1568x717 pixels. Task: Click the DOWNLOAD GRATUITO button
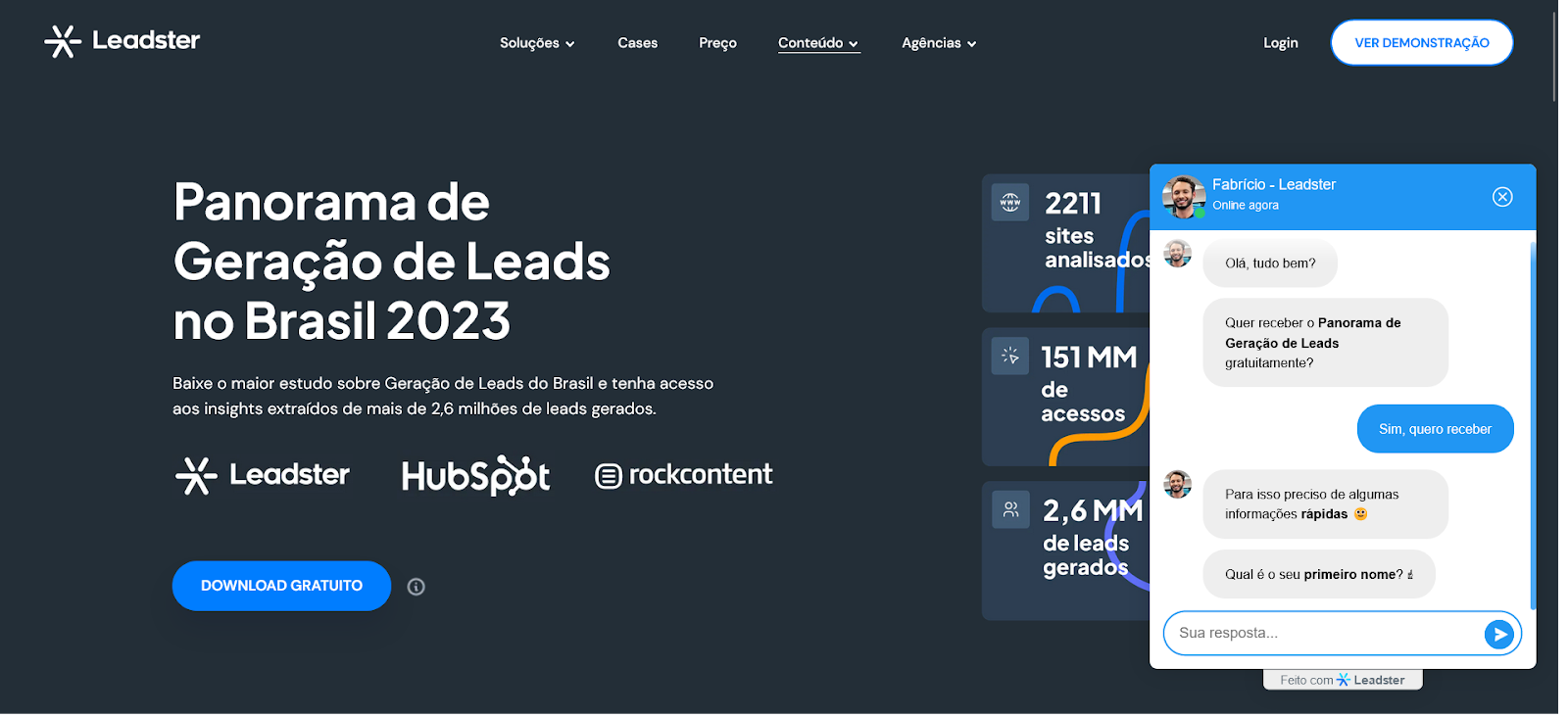281,586
